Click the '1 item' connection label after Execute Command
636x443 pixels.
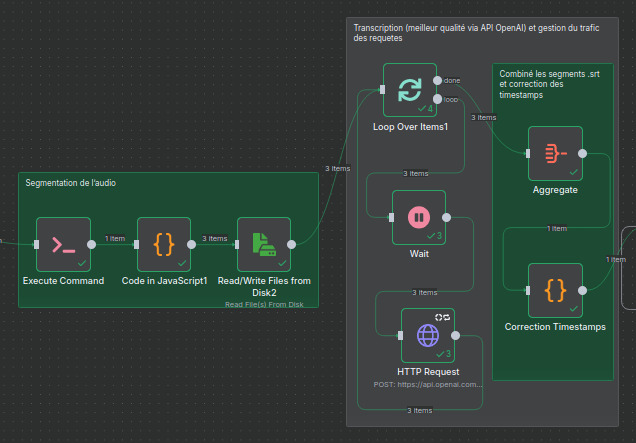(114, 238)
